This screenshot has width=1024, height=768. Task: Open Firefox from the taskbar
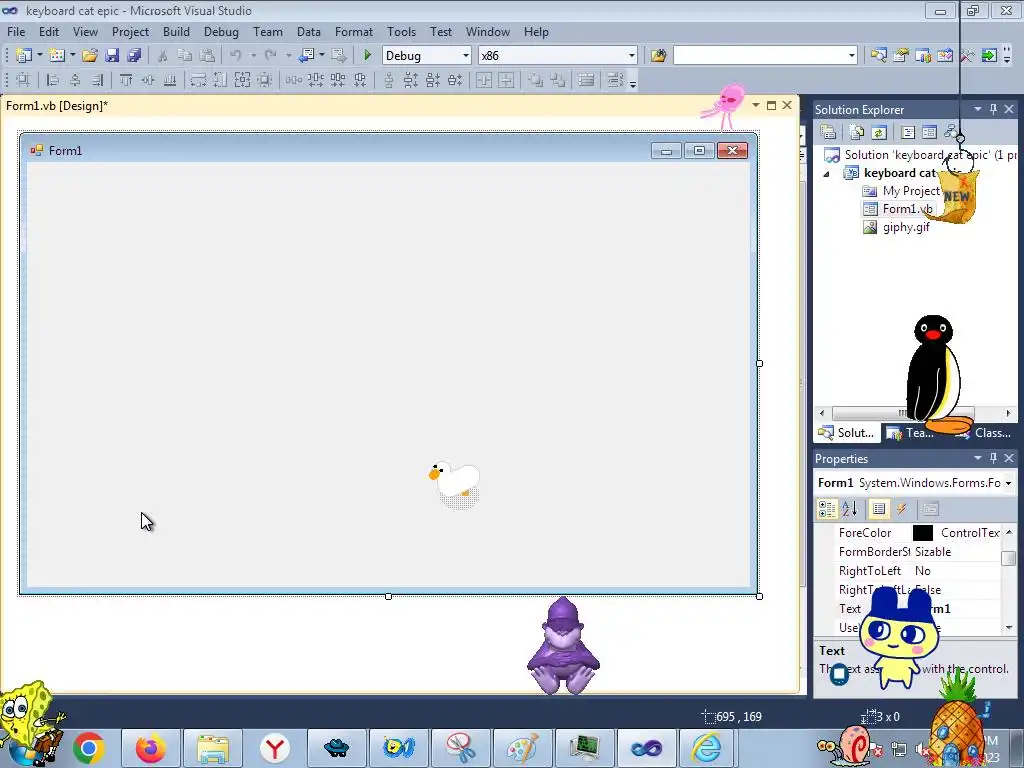pyautogui.click(x=151, y=748)
